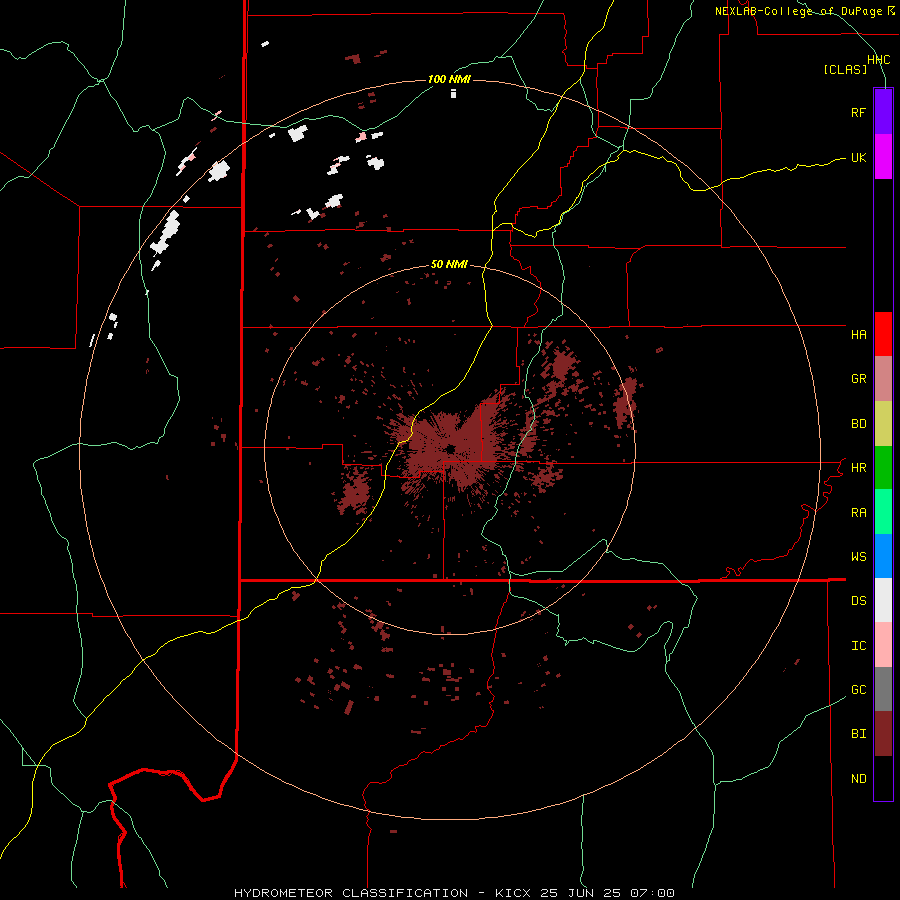Click the brown BI legend swatch
The height and width of the screenshot is (900, 900).
point(883,734)
